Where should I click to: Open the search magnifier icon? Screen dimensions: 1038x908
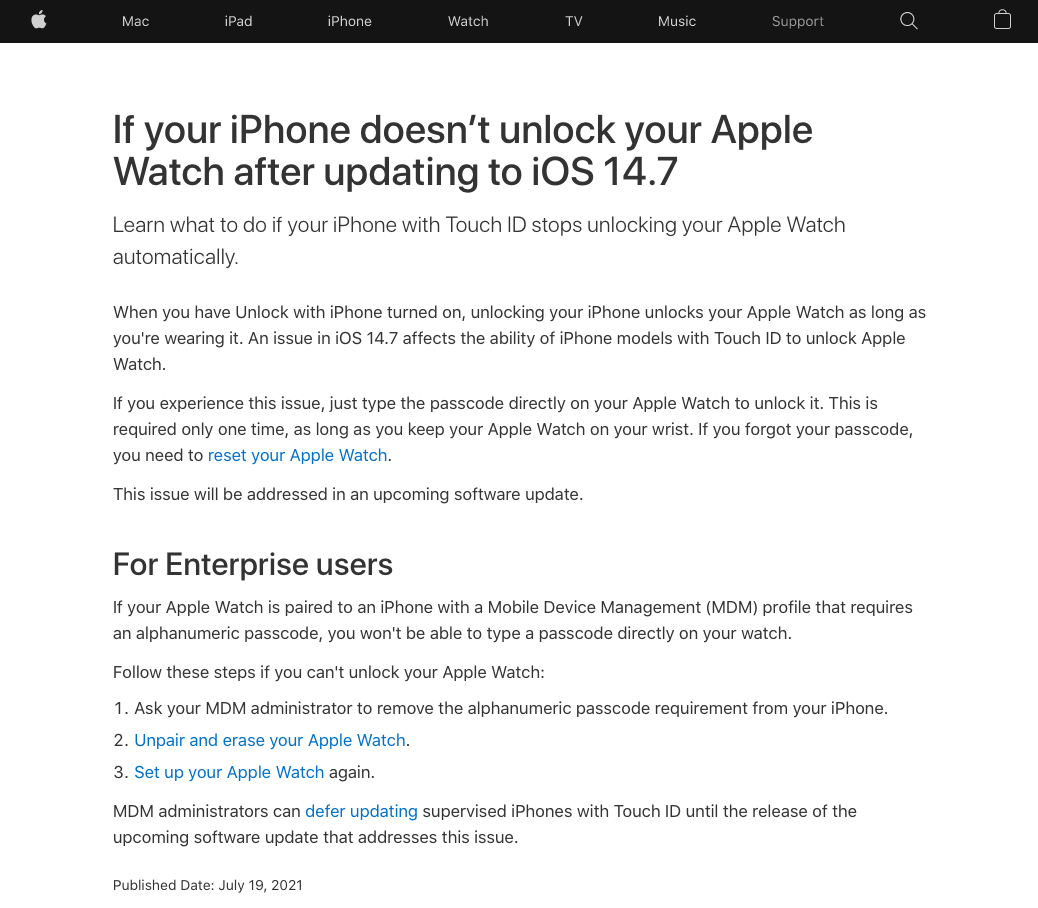click(x=908, y=21)
